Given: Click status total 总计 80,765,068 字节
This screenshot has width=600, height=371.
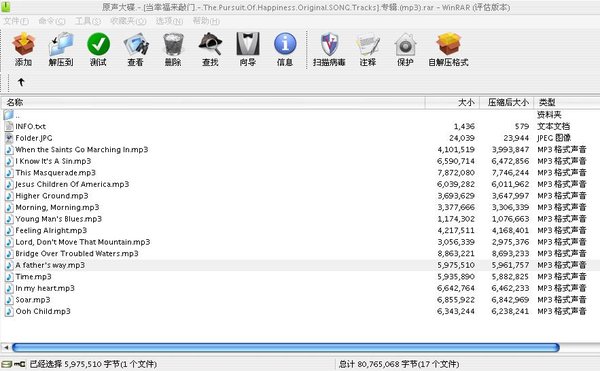Looking at the screenshot, I should click(x=399, y=364).
